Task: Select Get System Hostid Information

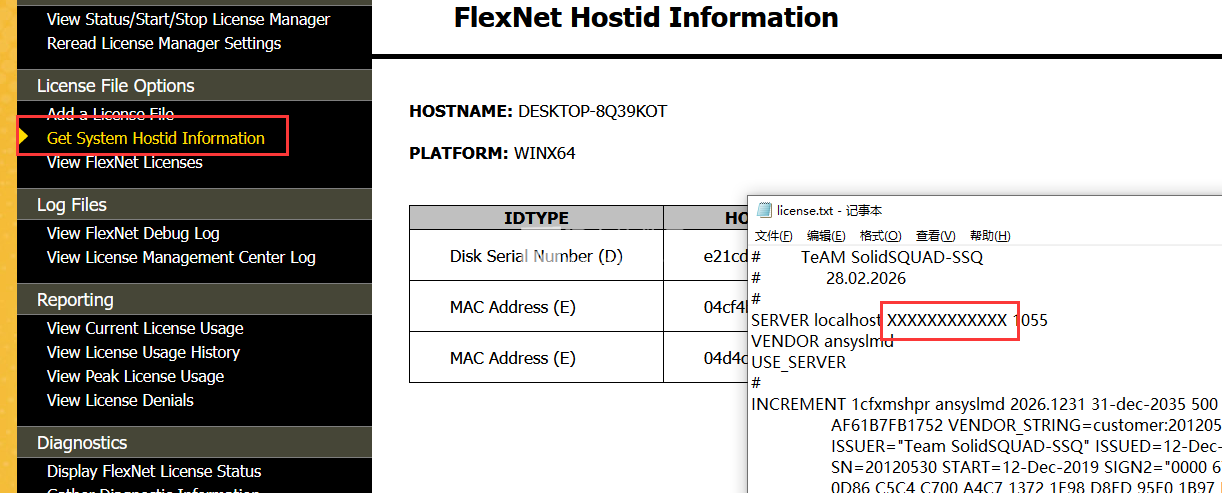Action: point(156,138)
